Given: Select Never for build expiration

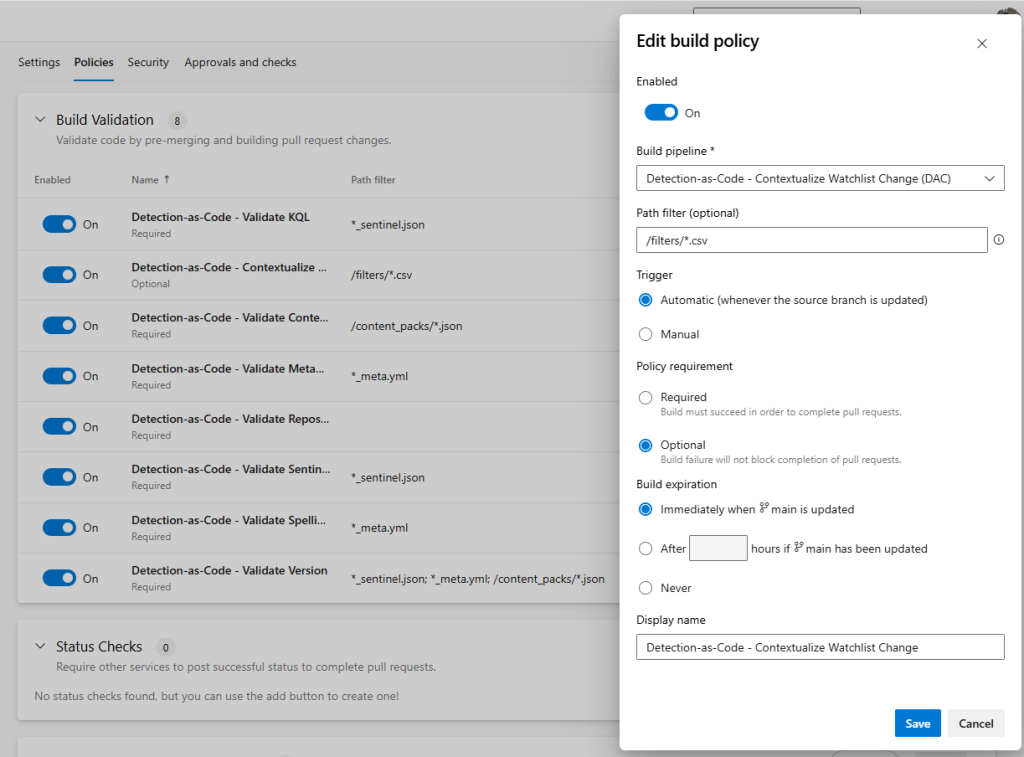Looking at the screenshot, I should click(x=645, y=588).
